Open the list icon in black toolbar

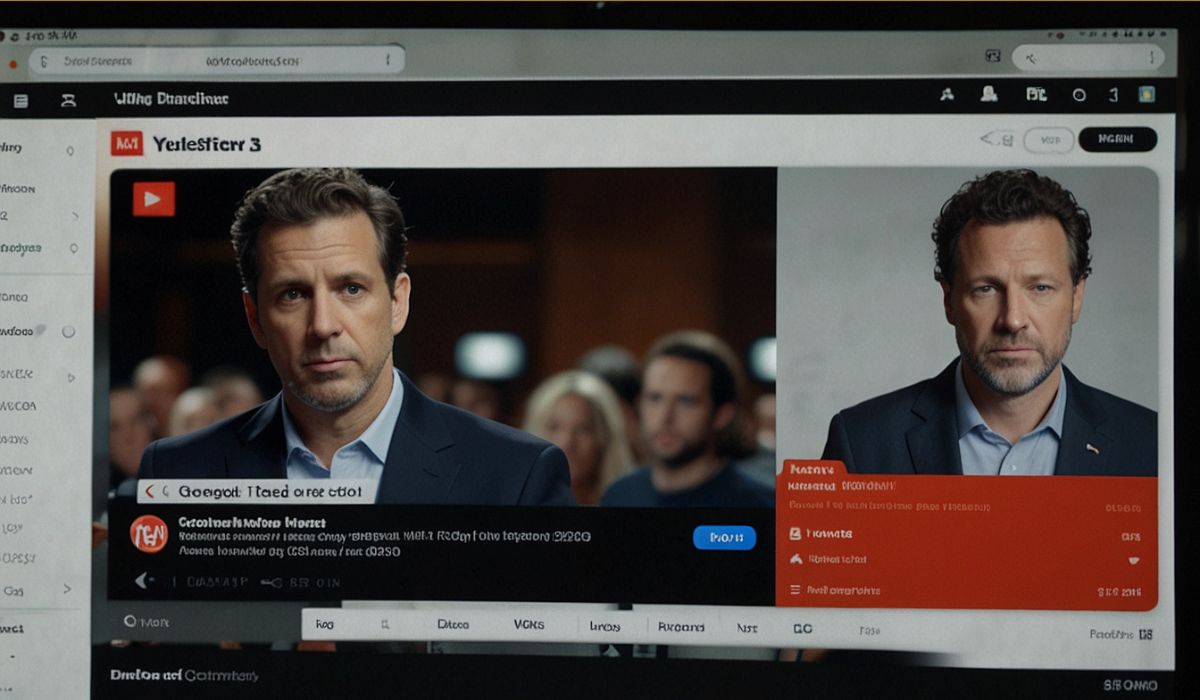(20, 100)
